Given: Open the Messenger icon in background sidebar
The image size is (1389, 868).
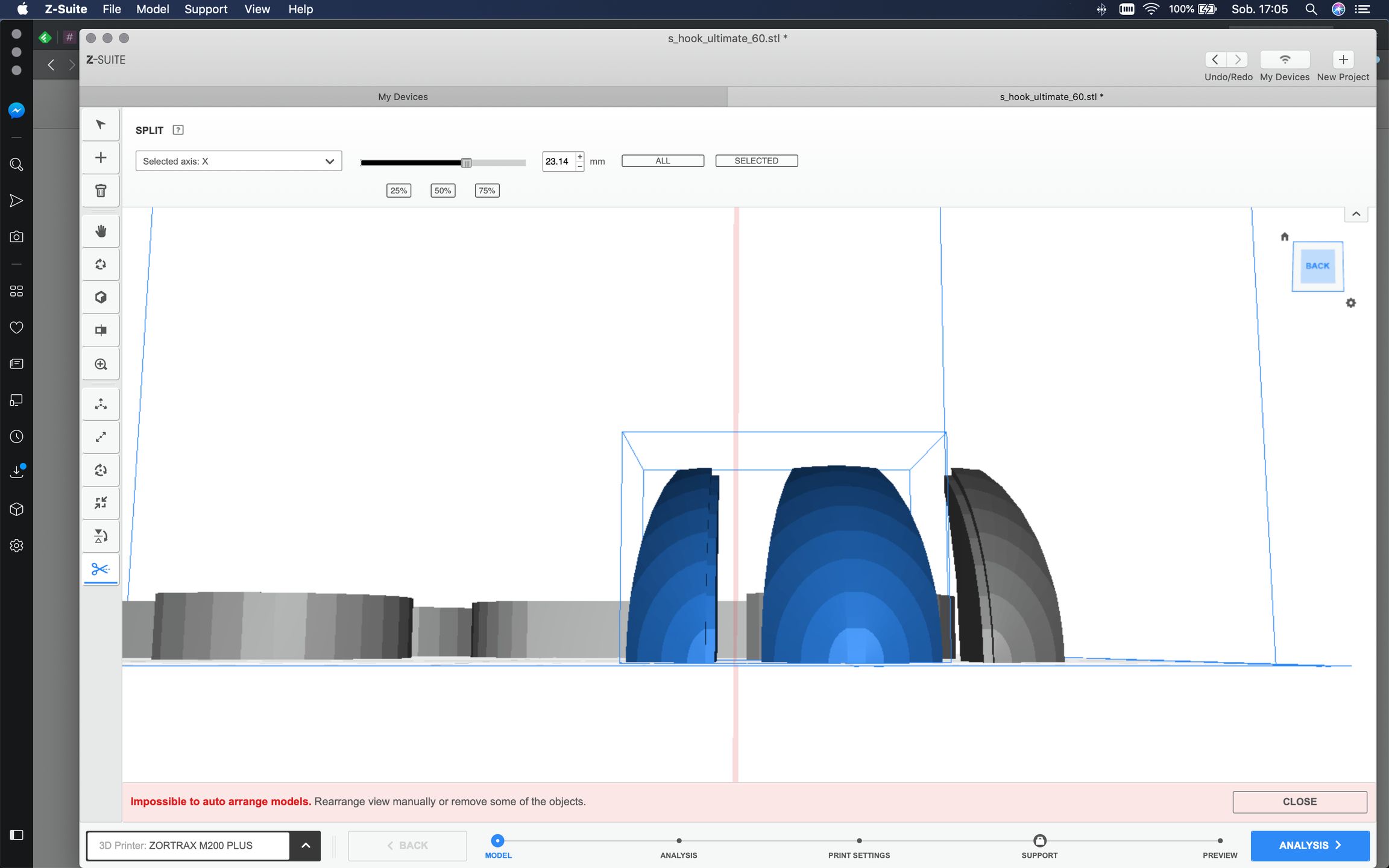Looking at the screenshot, I should pyautogui.click(x=16, y=110).
